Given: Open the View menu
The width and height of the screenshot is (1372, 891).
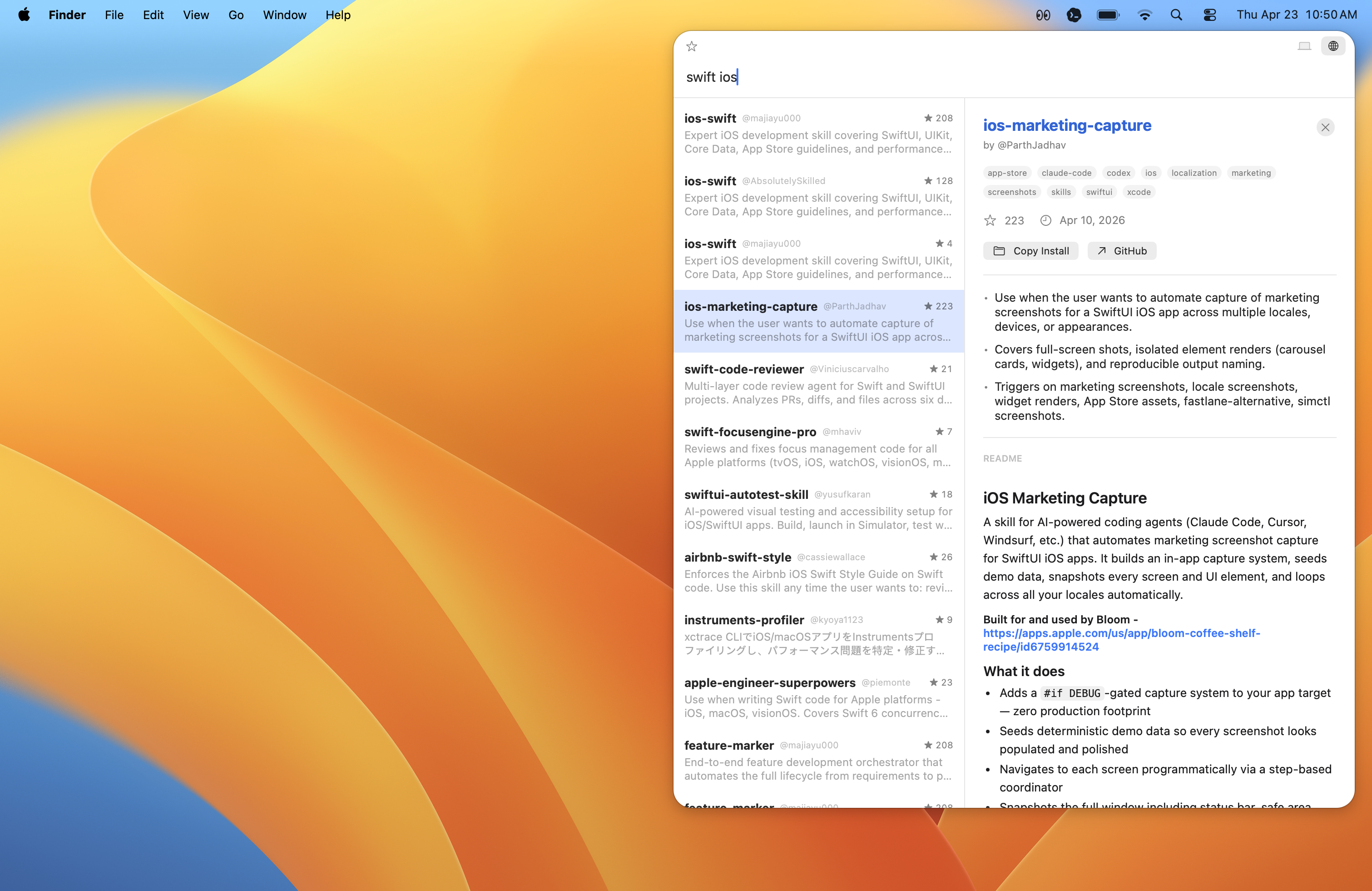Looking at the screenshot, I should tap(196, 15).
